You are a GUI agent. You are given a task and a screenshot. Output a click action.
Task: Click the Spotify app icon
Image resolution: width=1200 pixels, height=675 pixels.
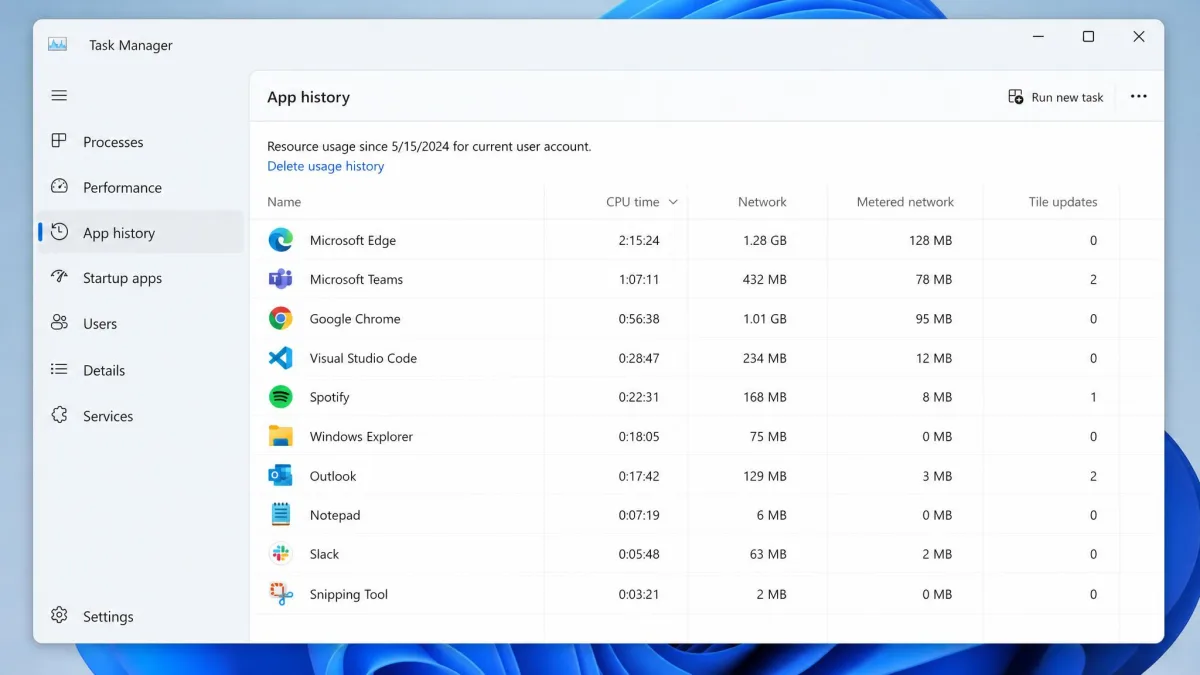tap(281, 397)
